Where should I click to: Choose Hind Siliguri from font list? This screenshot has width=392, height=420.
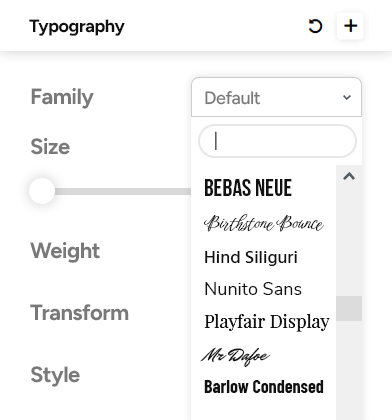tap(251, 257)
